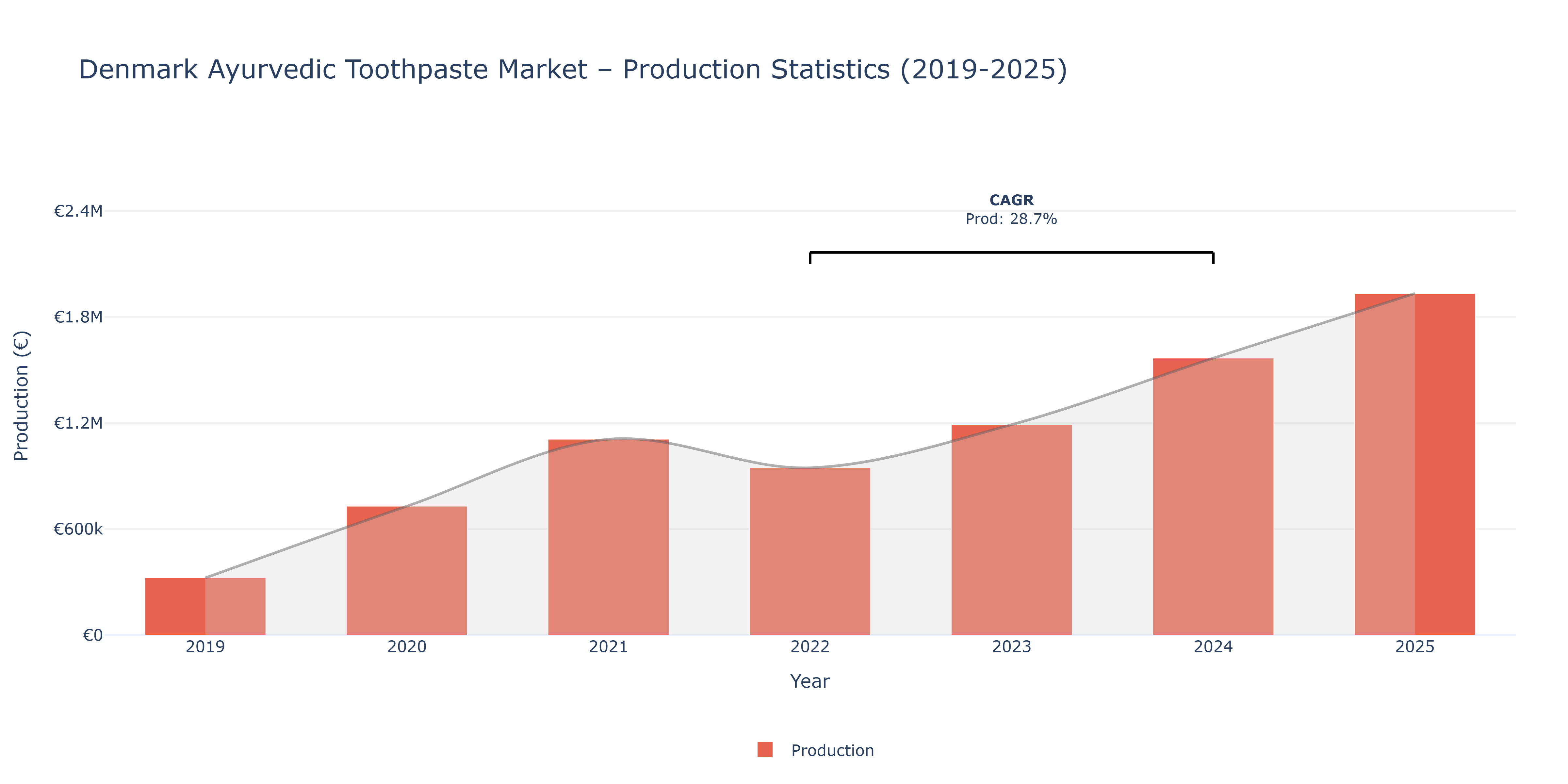Click the 2021 x-axis label
This screenshot has height=784, width=1568.
(x=608, y=646)
